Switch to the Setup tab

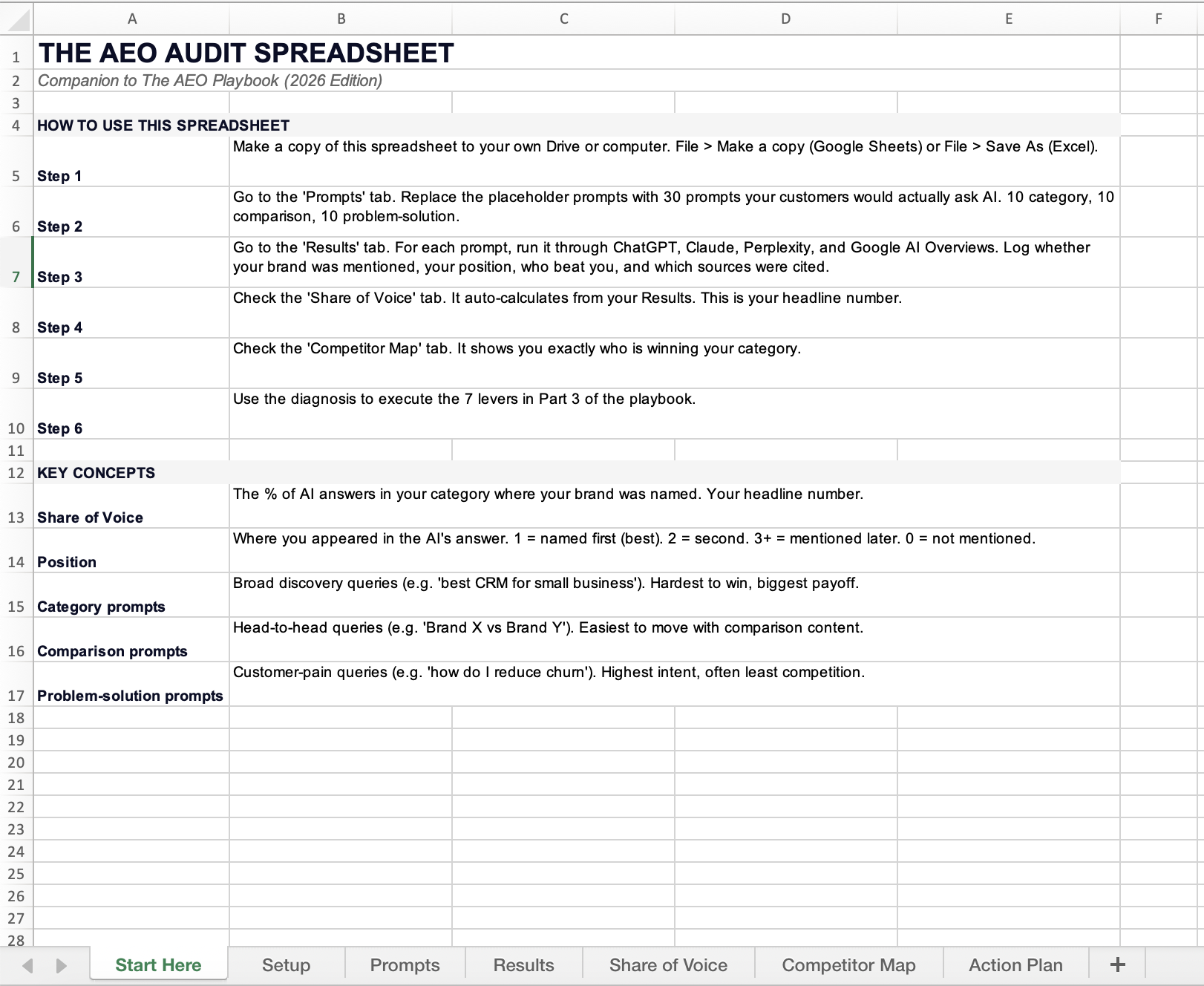(x=286, y=964)
